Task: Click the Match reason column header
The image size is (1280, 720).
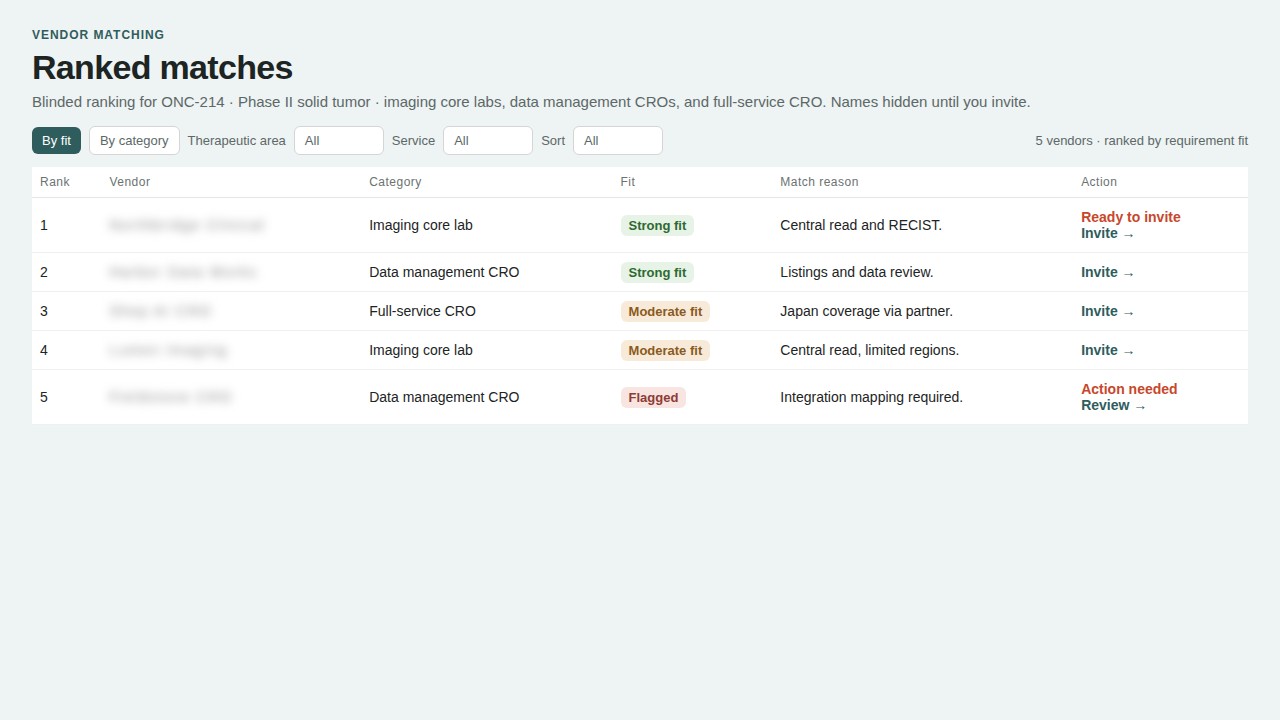Action: 819,182
